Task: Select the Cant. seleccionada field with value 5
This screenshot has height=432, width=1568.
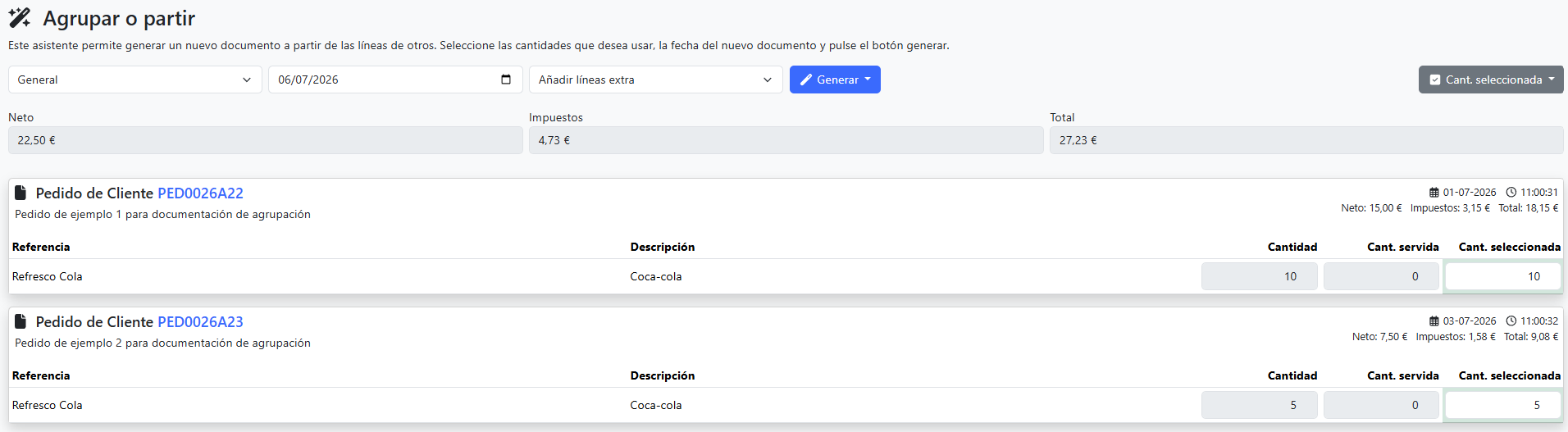Action: pyautogui.click(x=1503, y=405)
